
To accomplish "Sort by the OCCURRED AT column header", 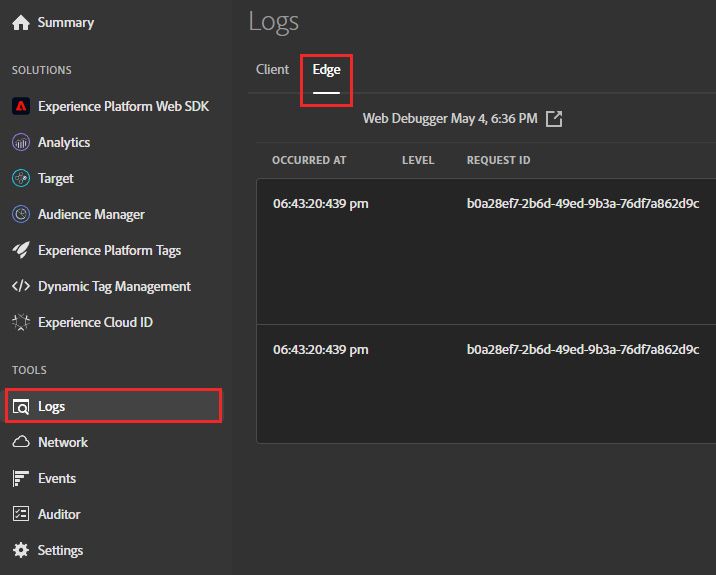I will click(309, 160).
